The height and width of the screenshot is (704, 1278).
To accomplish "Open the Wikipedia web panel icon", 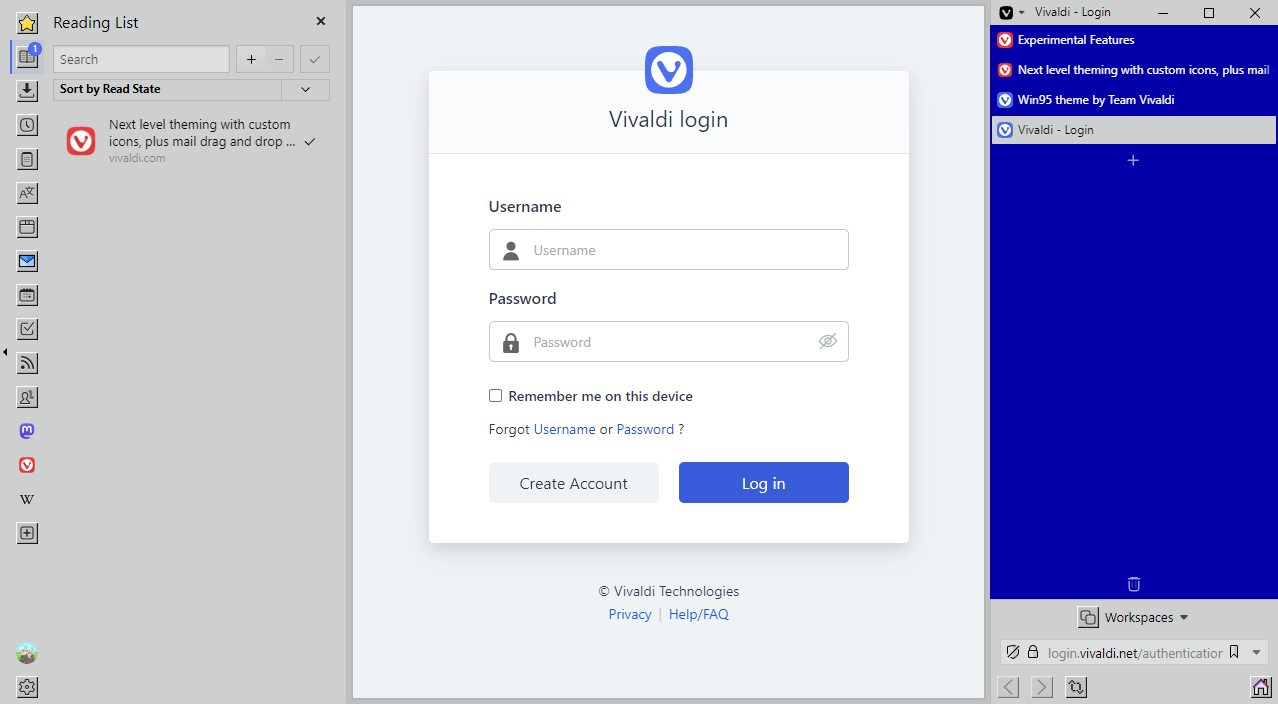I will [x=27, y=499].
